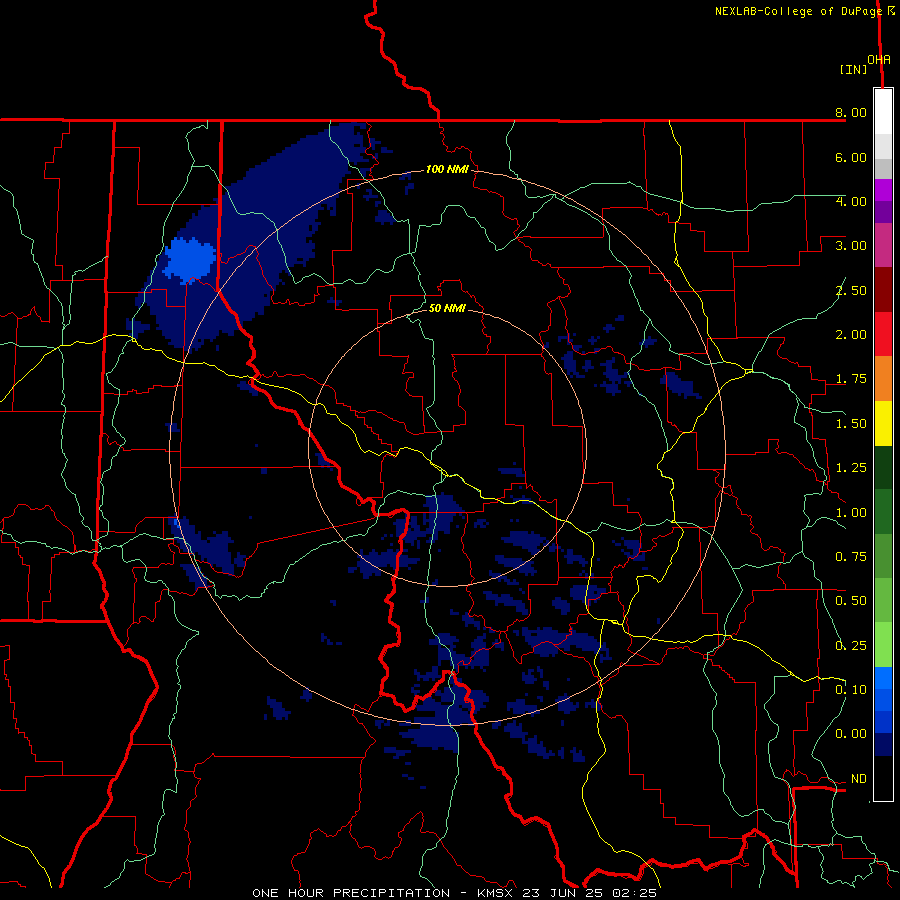Image resolution: width=900 pixels, height=900 pixels.
Task: Select the 2.00 legend value
Action: pyautogui.click(x=851, y=335)
